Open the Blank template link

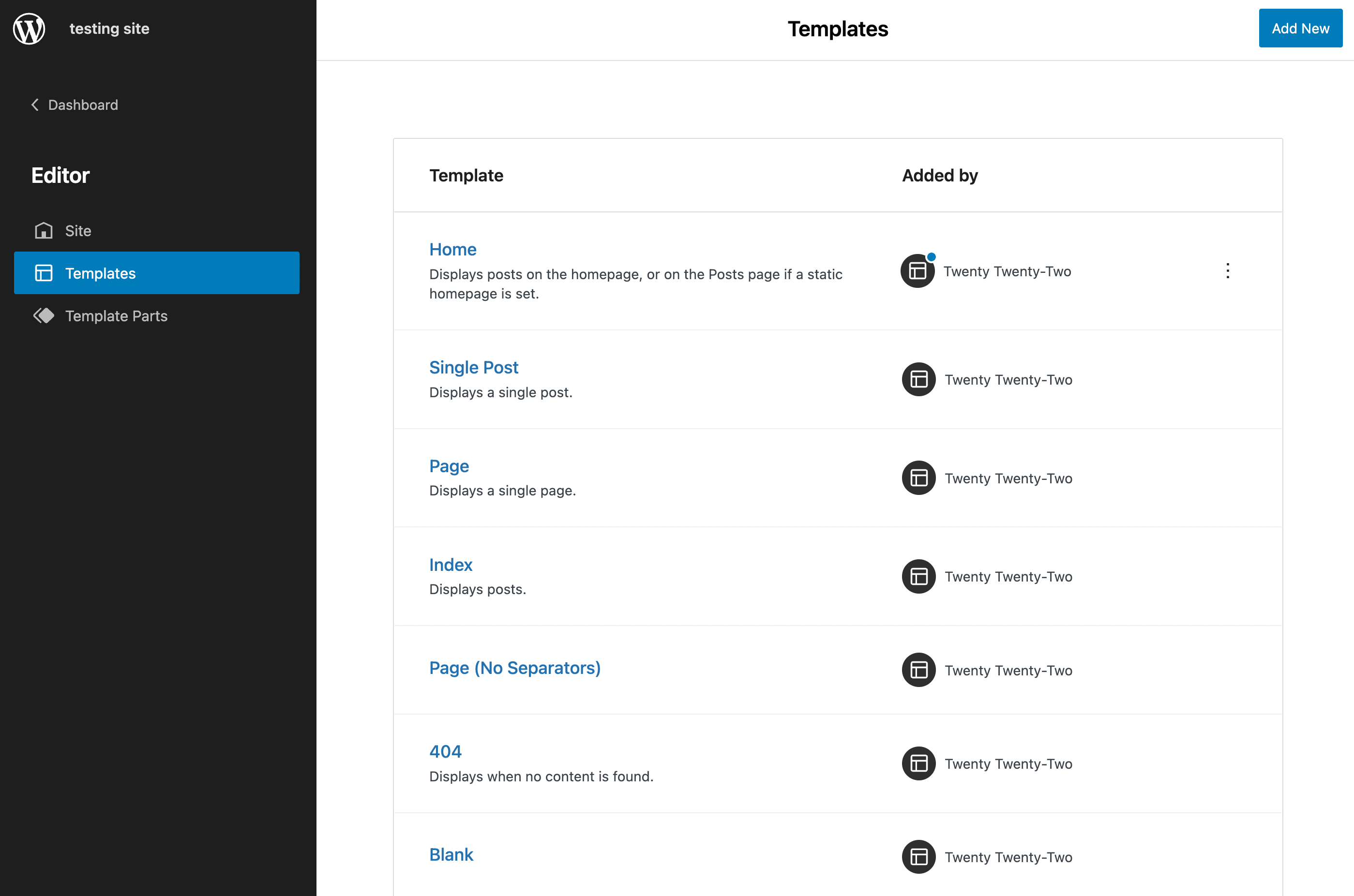pos(451,854)
